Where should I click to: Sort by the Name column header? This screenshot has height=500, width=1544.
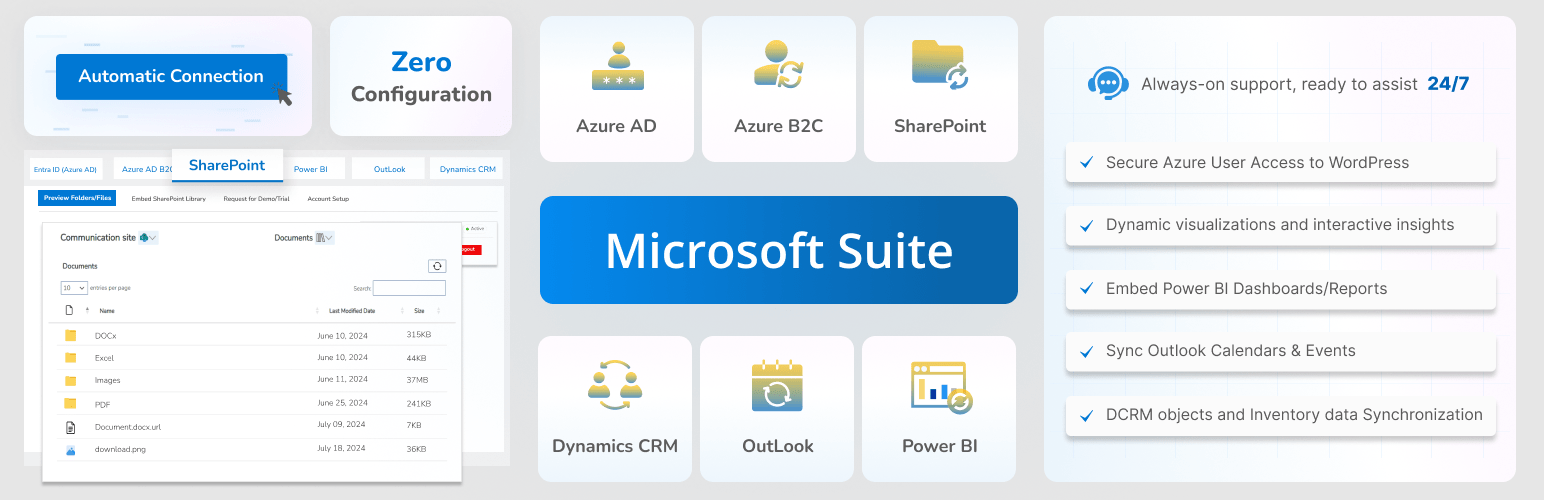click(107, 311)
